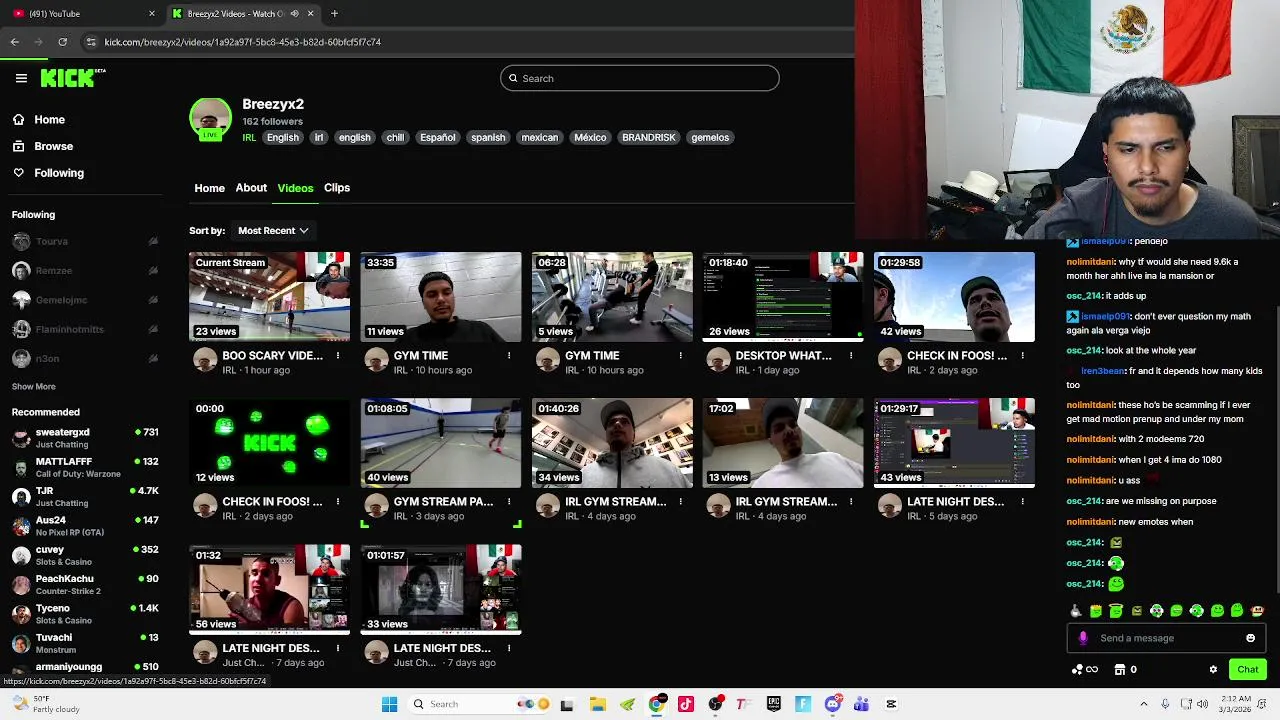Open options menu for GYM STREAM PA... video
Screen dimensions: 1280x720
pos(509,502)
